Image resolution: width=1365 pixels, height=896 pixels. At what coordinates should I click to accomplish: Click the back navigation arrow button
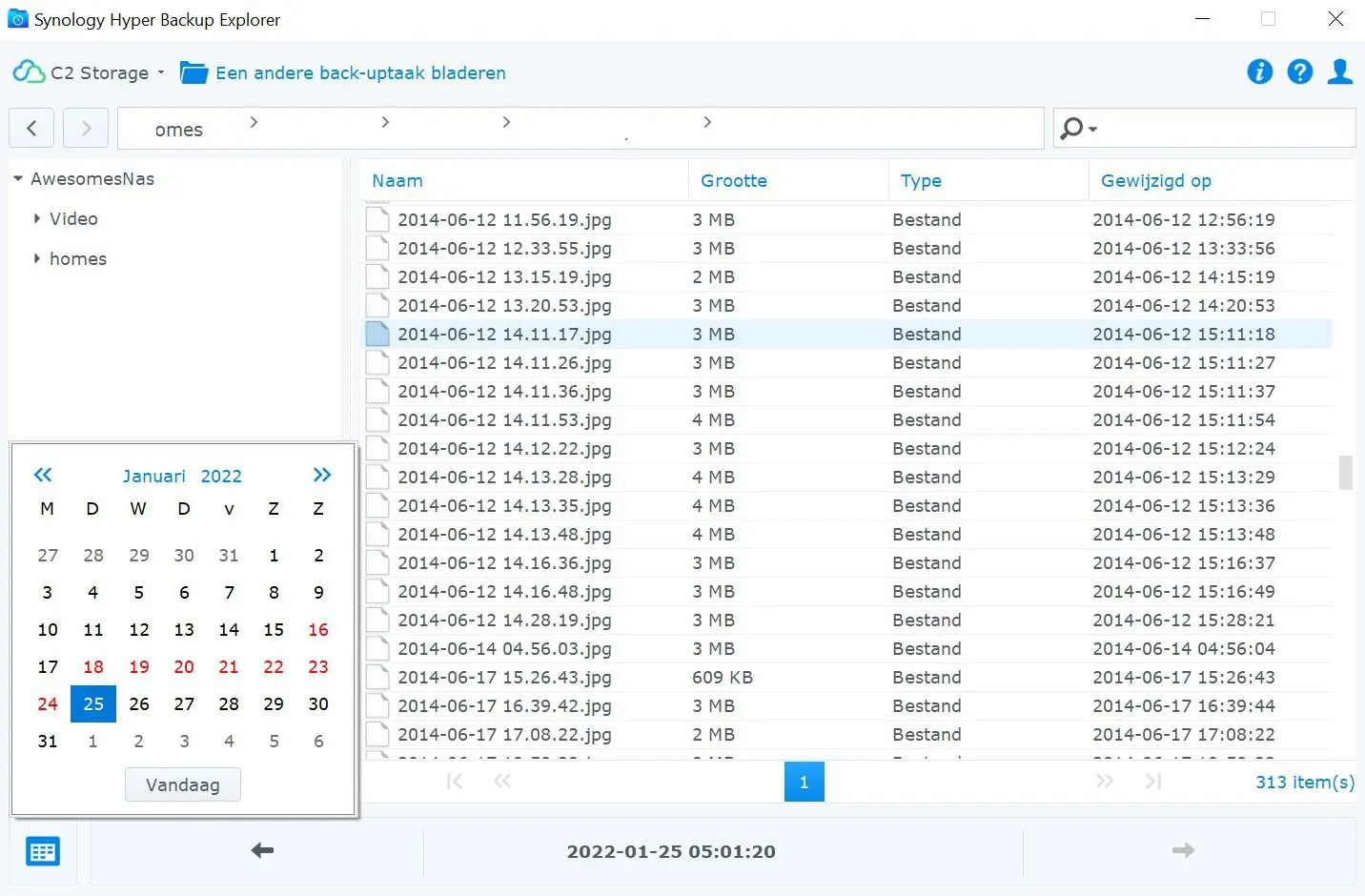[x=32, y=129]
